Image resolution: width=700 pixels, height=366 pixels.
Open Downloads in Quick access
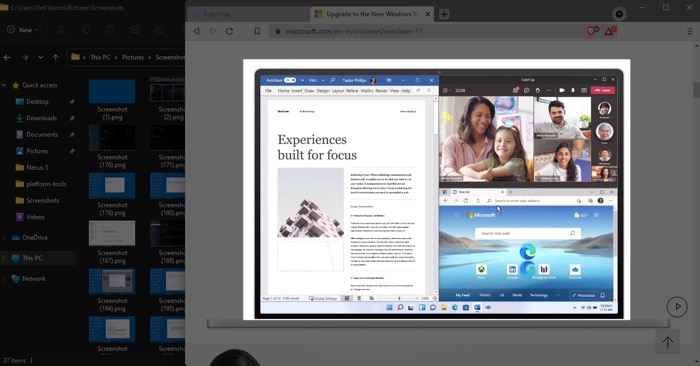click(41, 118)
